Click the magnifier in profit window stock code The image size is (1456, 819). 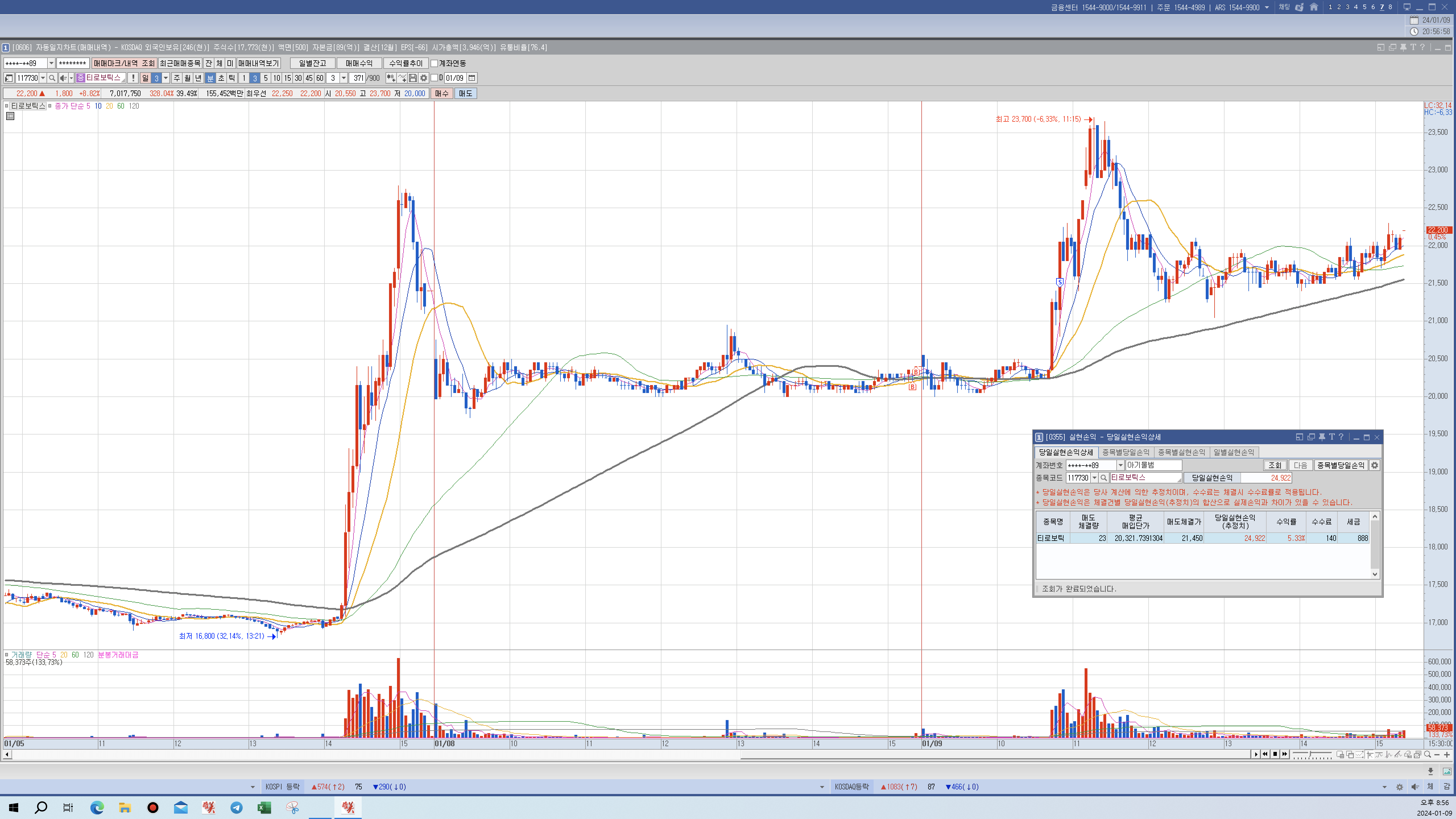pos(1103,478)
